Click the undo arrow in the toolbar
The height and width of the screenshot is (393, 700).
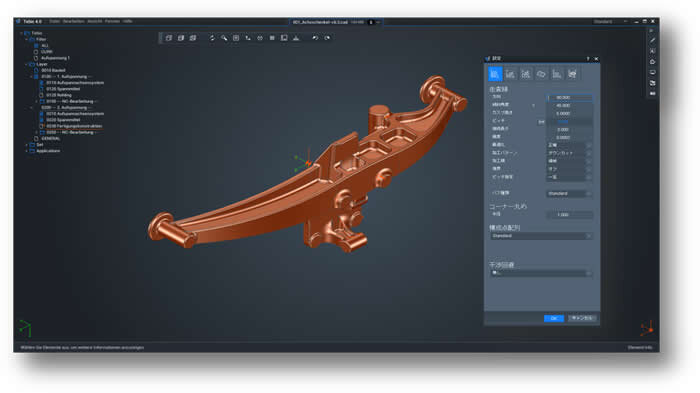click(x=315, y=38)
